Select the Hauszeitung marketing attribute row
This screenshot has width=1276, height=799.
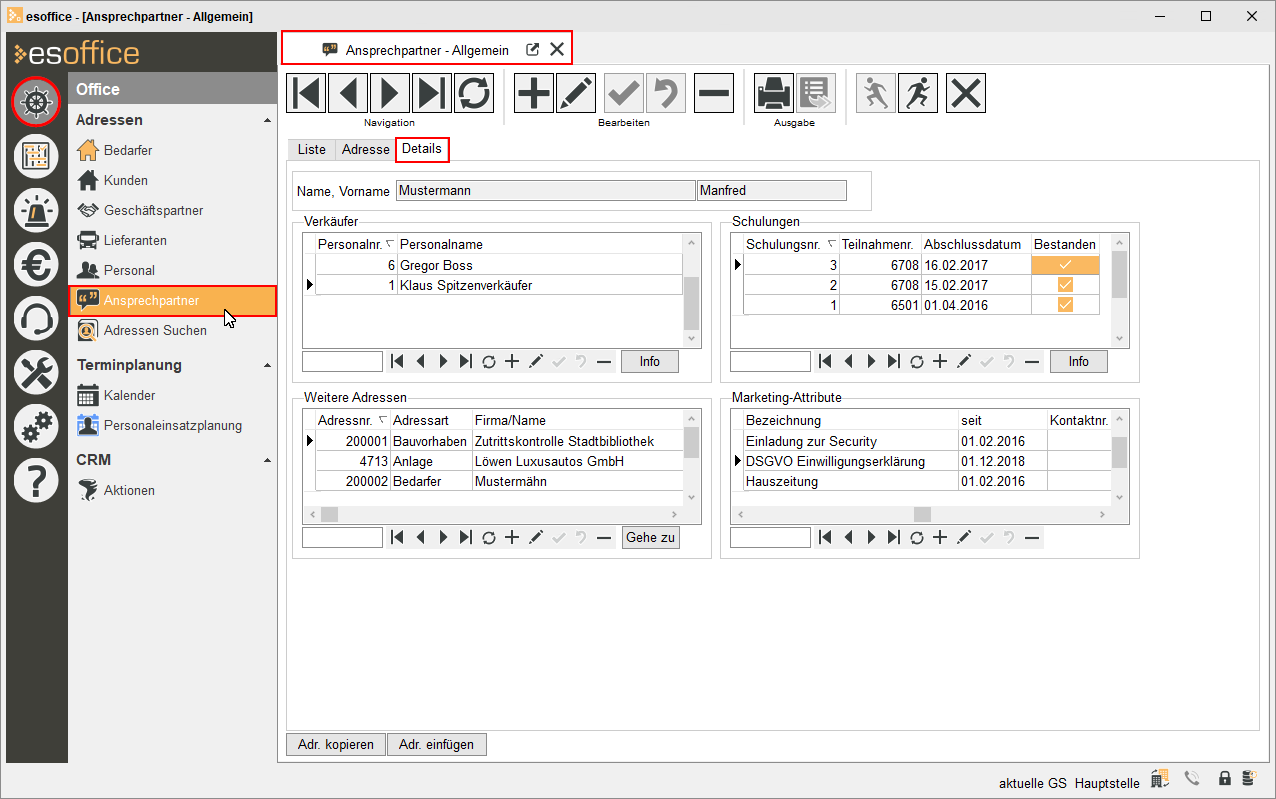click(921, 481)
